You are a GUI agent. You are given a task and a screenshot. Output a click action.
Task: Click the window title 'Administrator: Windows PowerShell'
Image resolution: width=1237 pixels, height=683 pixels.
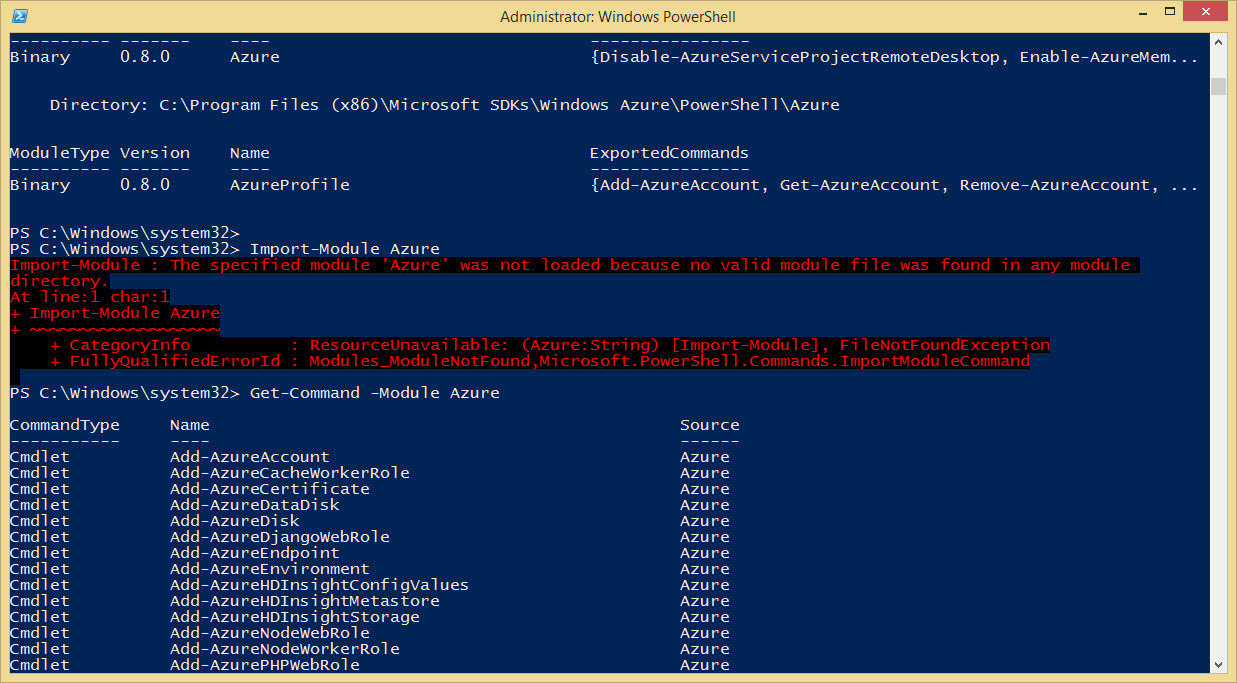618,16
